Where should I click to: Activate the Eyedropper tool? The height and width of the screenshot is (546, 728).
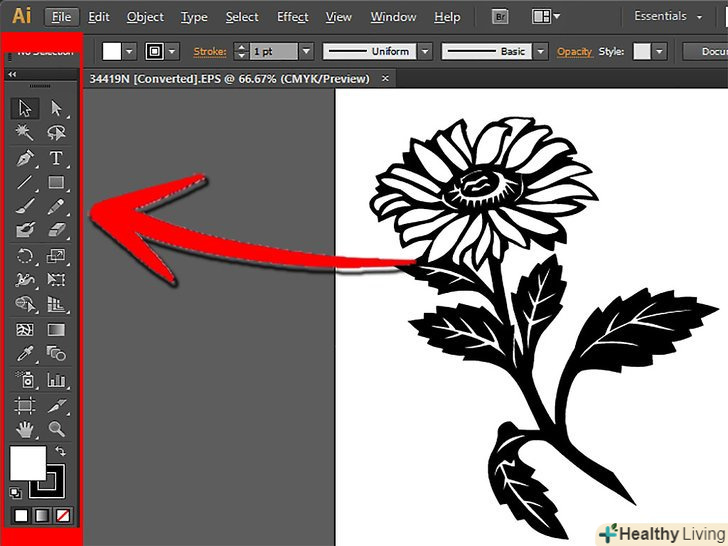coord(25,354)
